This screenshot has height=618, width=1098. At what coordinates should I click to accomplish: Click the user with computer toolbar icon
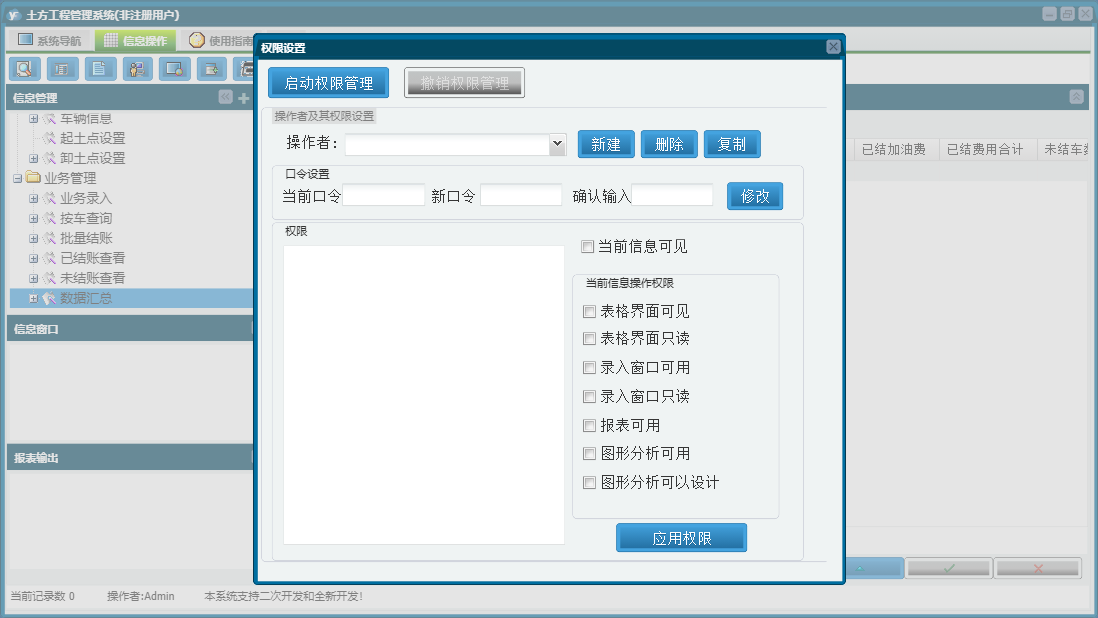click(137, 69)
